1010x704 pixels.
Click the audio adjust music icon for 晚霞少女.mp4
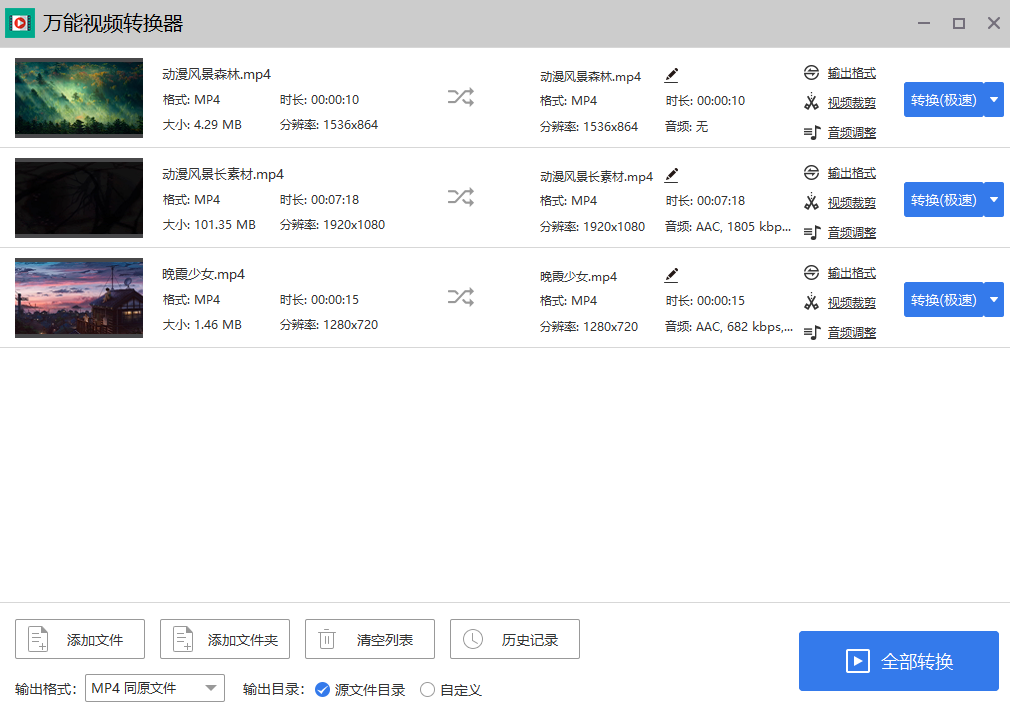point(811,332)
